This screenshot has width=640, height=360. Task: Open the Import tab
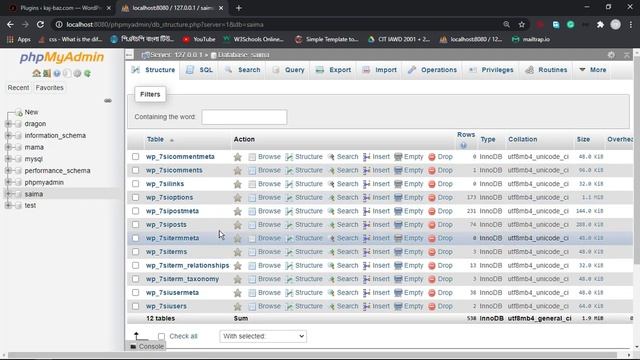[379, 70]
